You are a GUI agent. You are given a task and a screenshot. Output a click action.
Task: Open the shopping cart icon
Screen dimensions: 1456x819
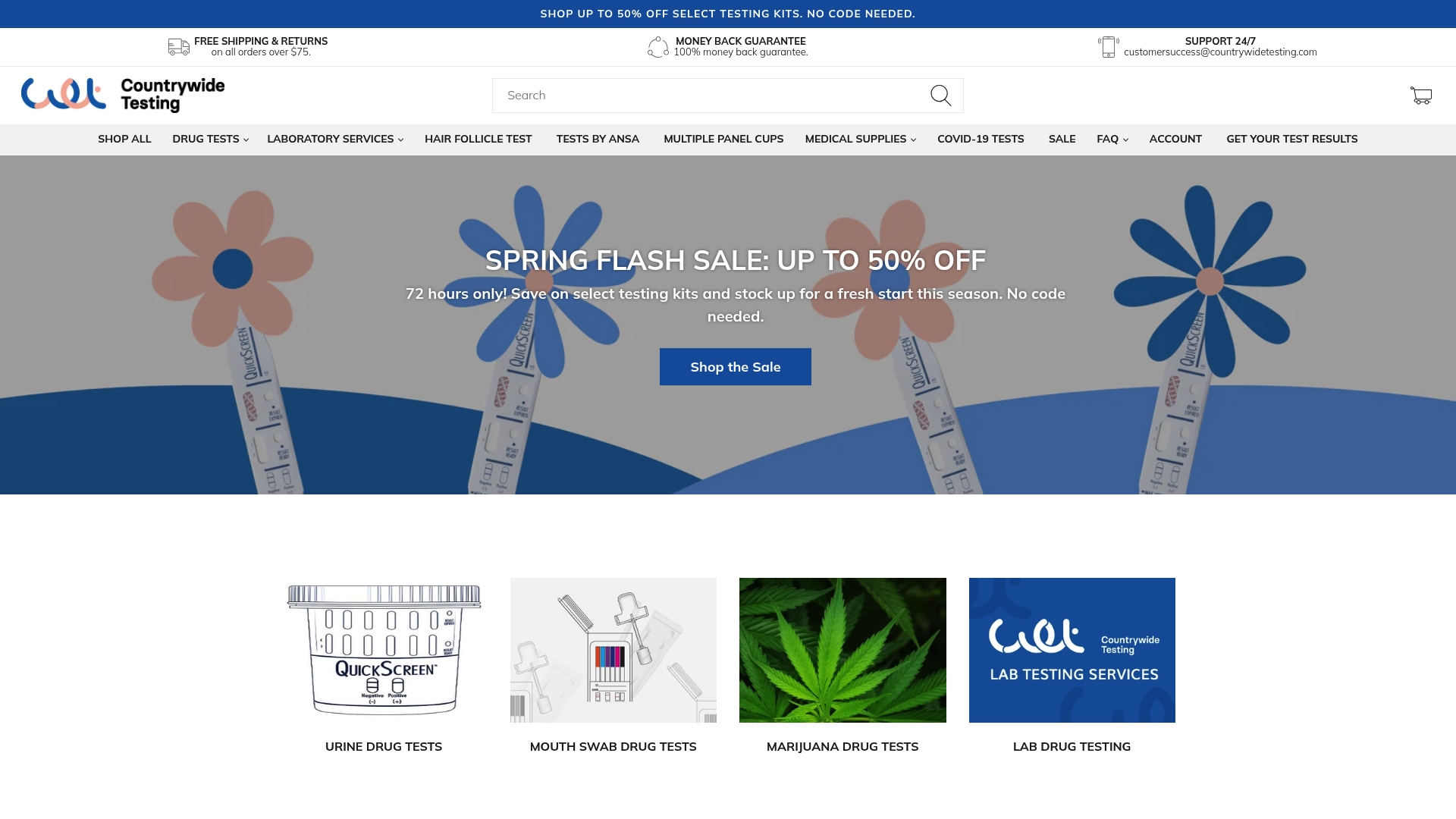coord(1421,95)
